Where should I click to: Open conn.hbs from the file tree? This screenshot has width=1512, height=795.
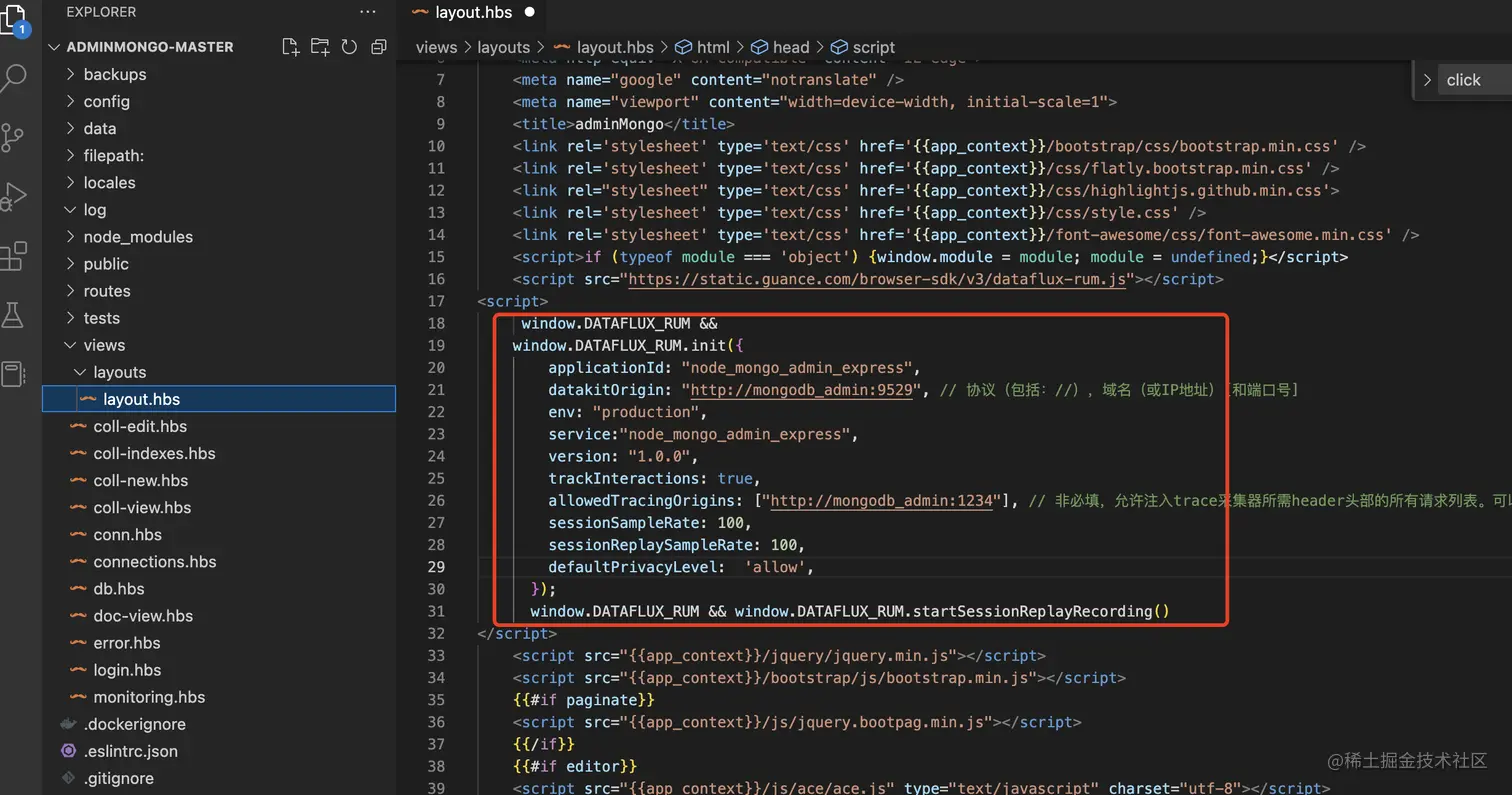(x=219, y=534)
